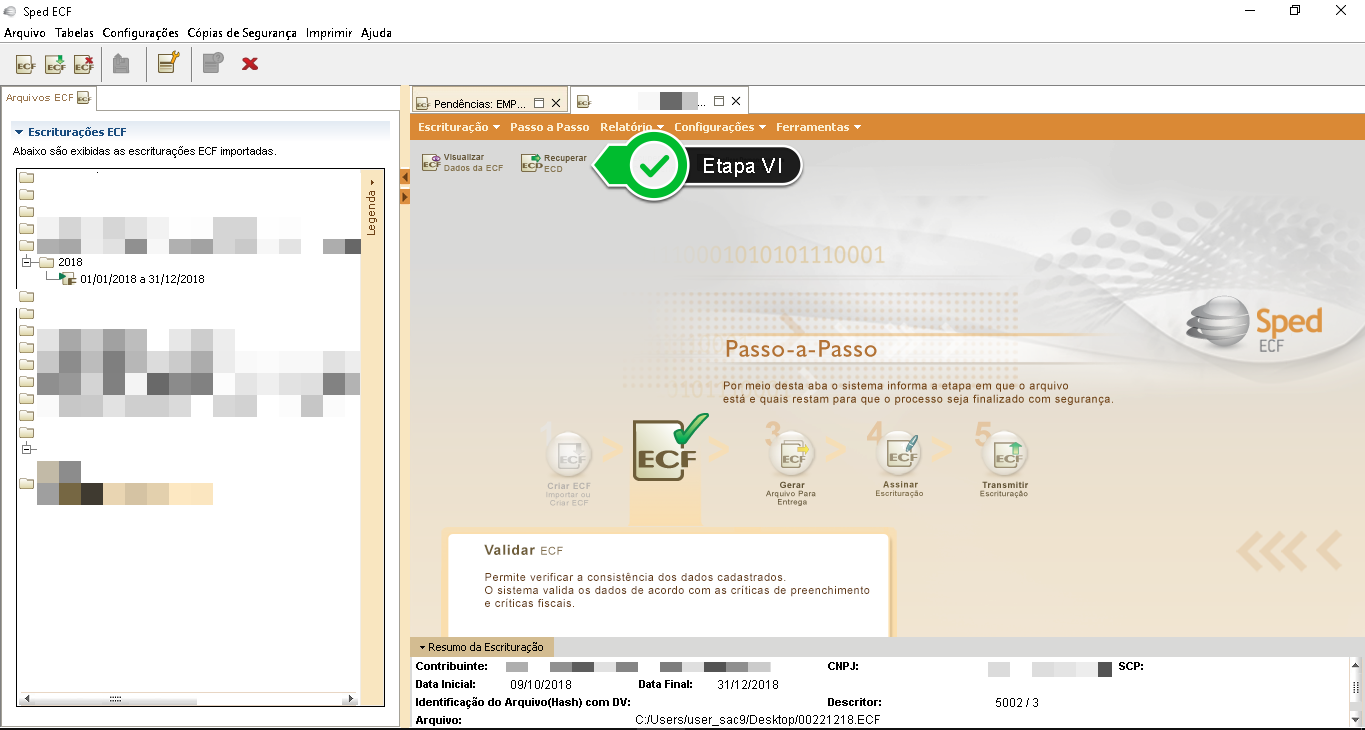Open the Escrituração dropdown menu
1365x730 pixels.
coord(459,127)
